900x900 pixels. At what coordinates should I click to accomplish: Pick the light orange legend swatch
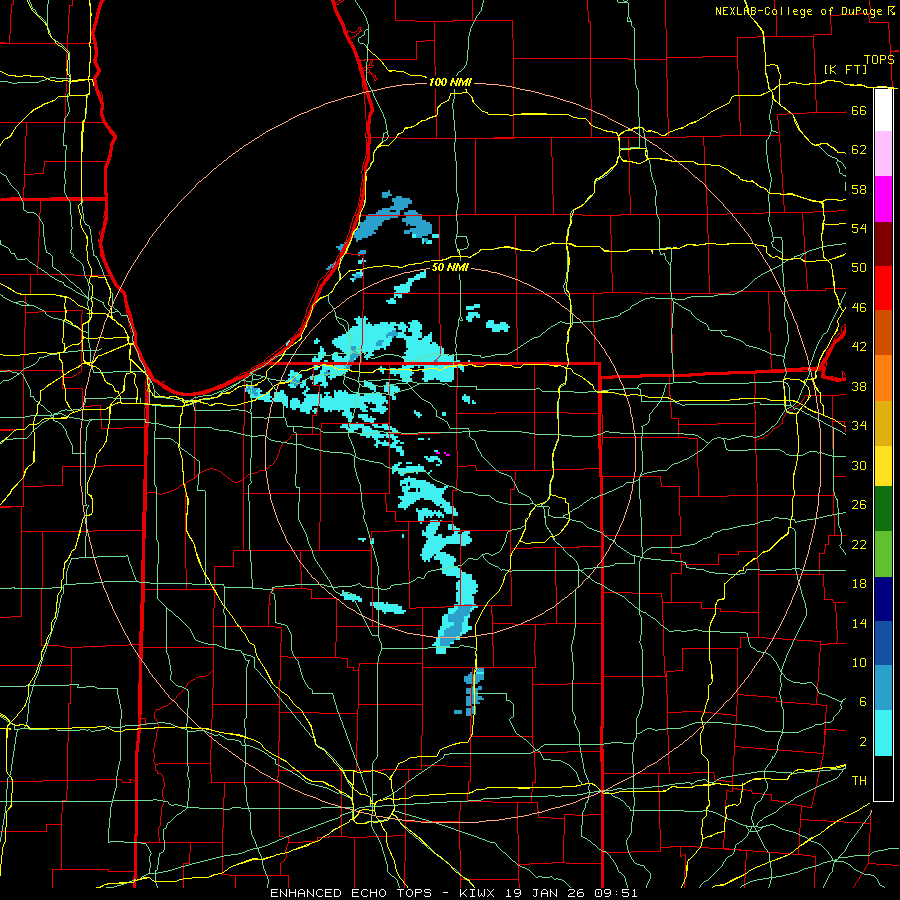[883, 378]
